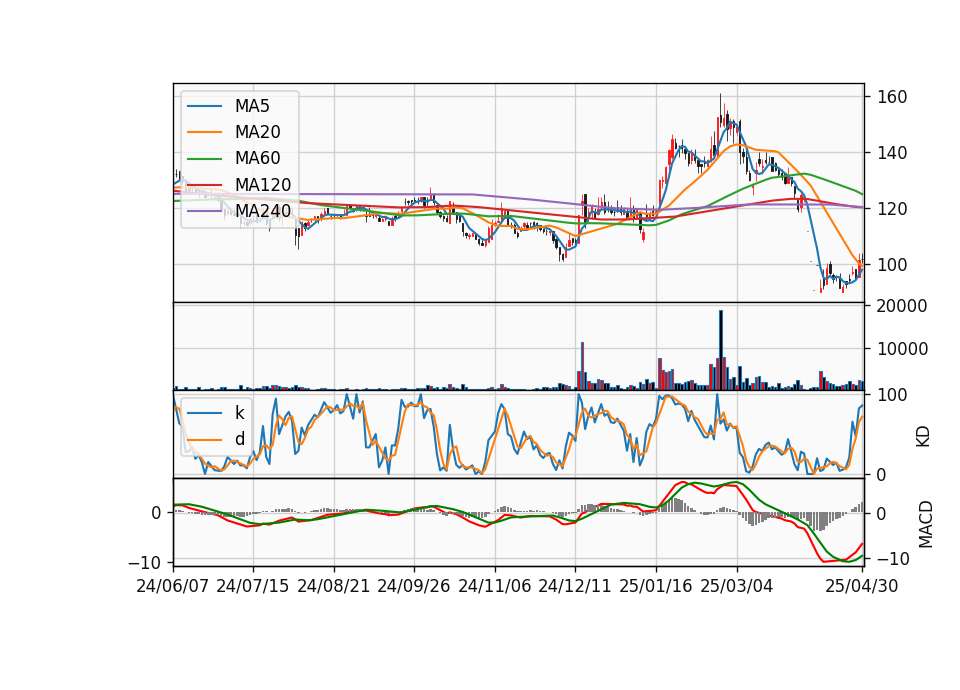Click the 24/08/21 date label

(334, 586)
